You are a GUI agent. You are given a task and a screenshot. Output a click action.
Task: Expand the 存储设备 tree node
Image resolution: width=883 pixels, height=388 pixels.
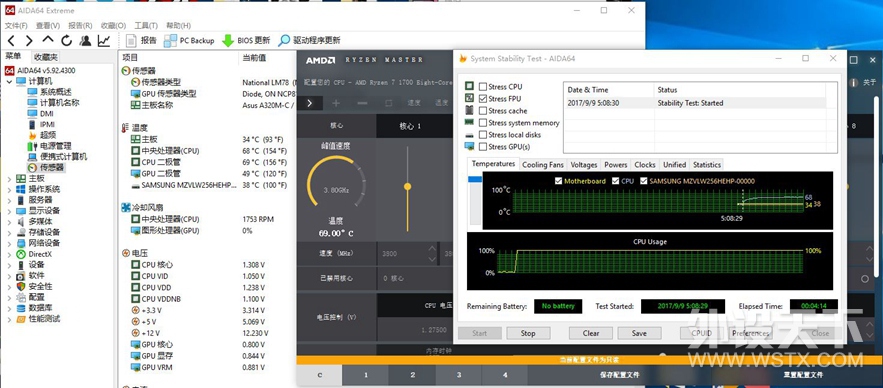pos(9,232)
